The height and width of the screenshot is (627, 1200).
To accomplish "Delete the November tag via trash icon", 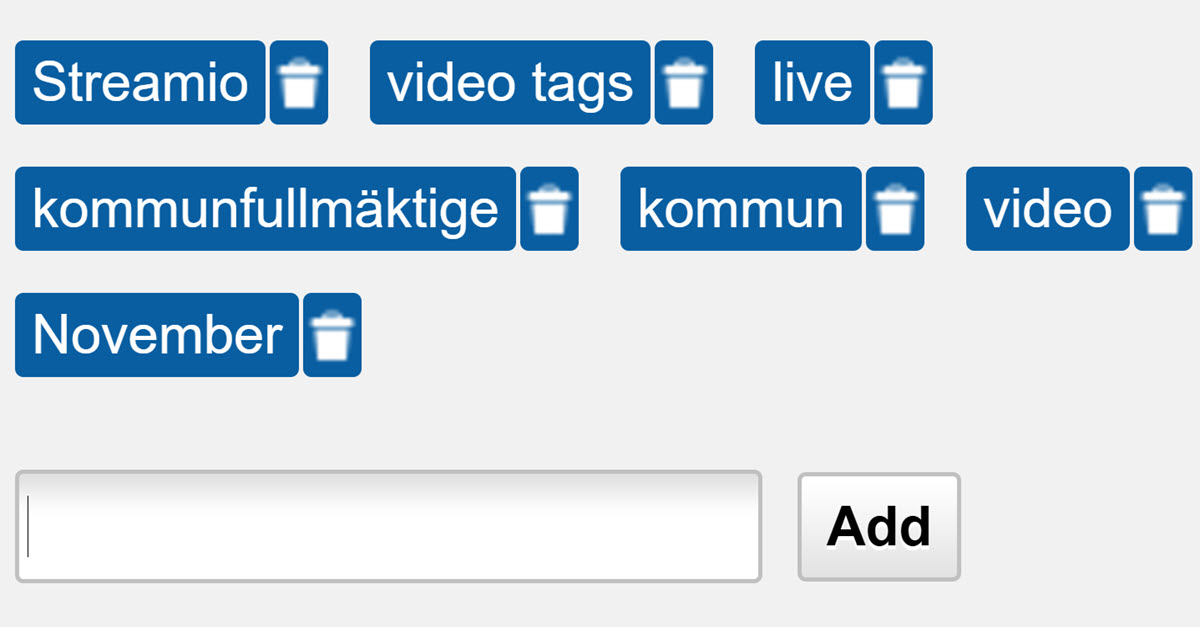I will click(332, 335).
